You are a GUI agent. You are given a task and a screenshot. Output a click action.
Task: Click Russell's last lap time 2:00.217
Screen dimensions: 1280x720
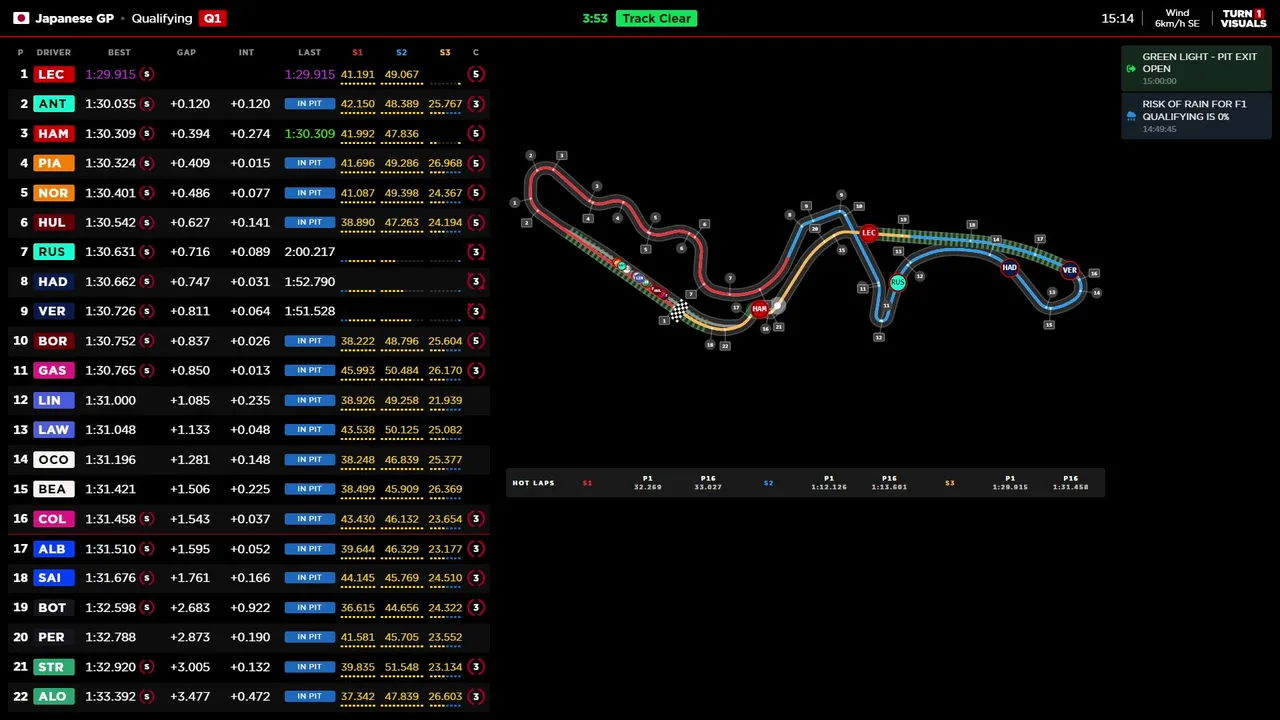coord(309,252)
